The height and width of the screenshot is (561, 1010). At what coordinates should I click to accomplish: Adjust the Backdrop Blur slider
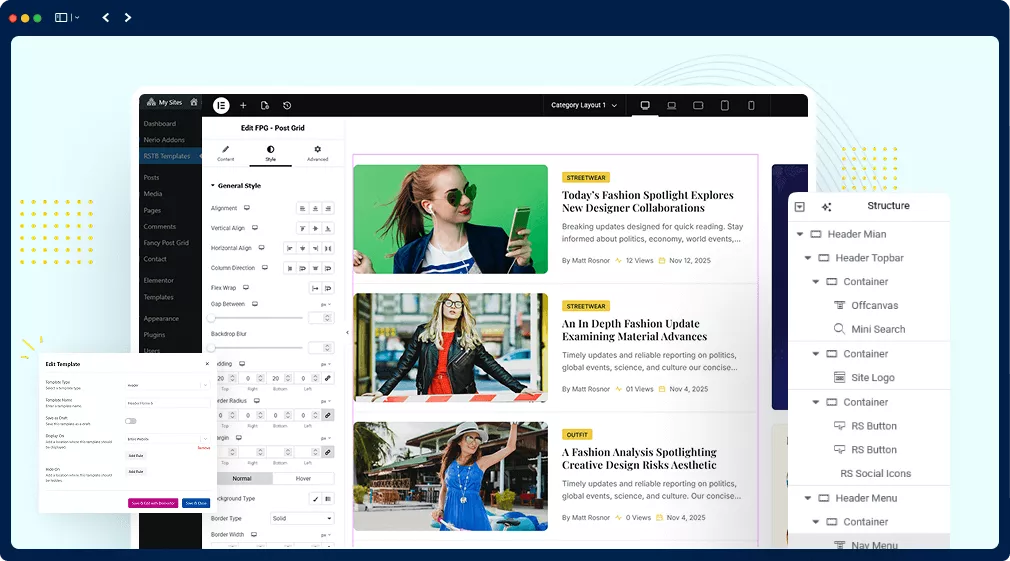256,348
